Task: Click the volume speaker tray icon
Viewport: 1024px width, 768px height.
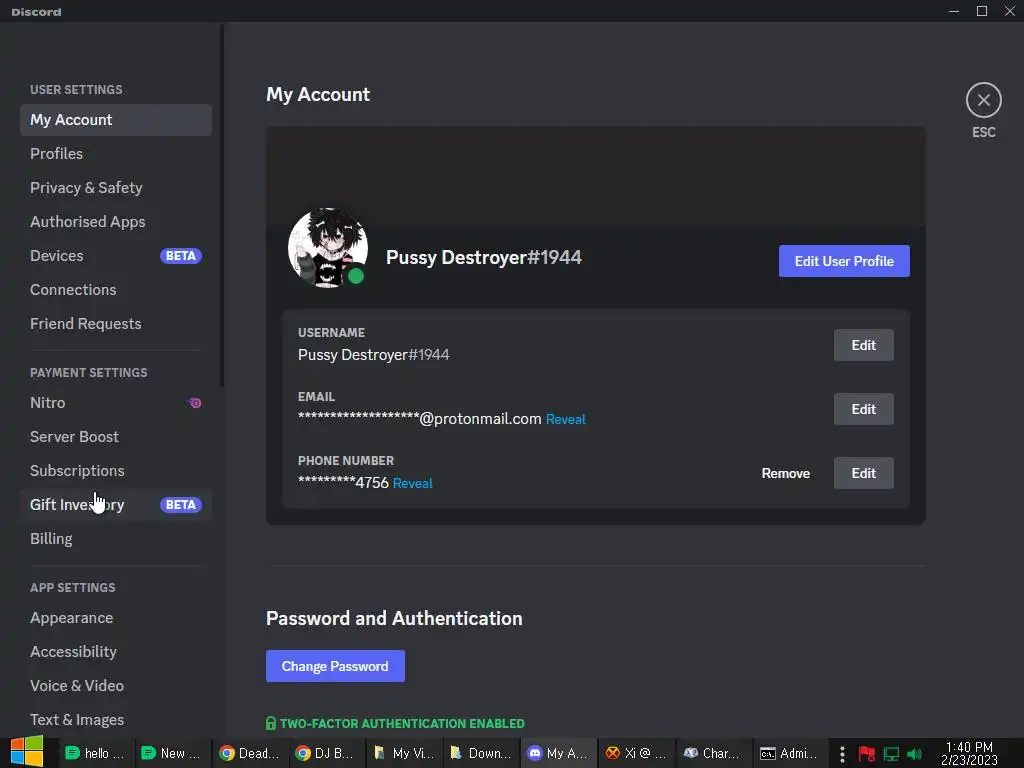Action: coord(914,754)
